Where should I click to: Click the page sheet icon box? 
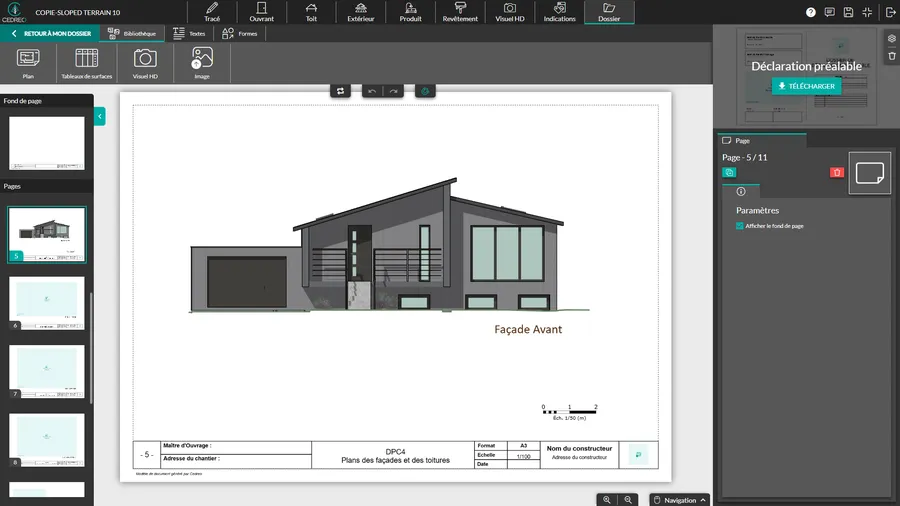coord(870,173)
